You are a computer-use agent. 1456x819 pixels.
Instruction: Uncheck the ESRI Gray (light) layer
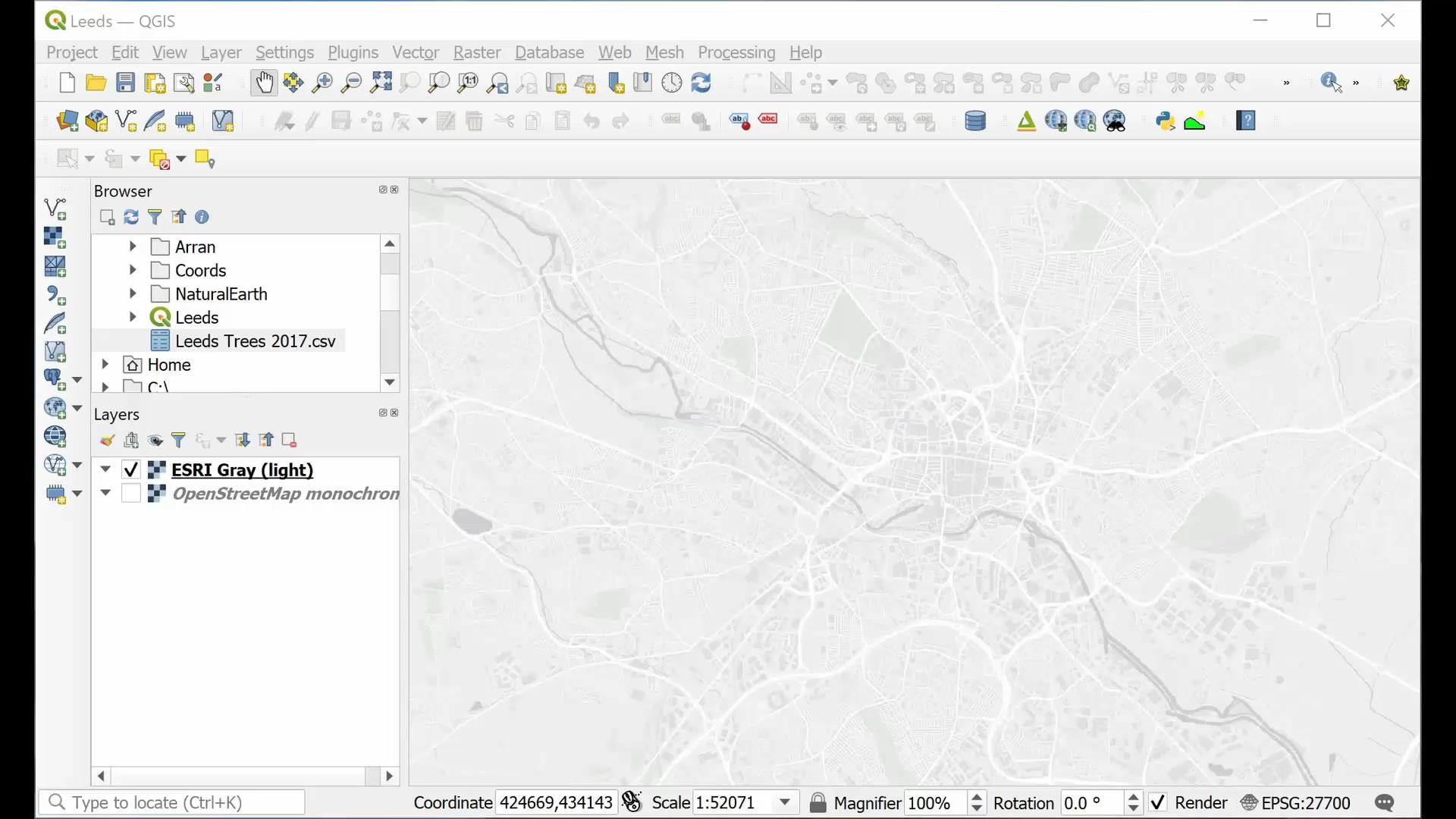pyautogui.click(x=130, y=470)
